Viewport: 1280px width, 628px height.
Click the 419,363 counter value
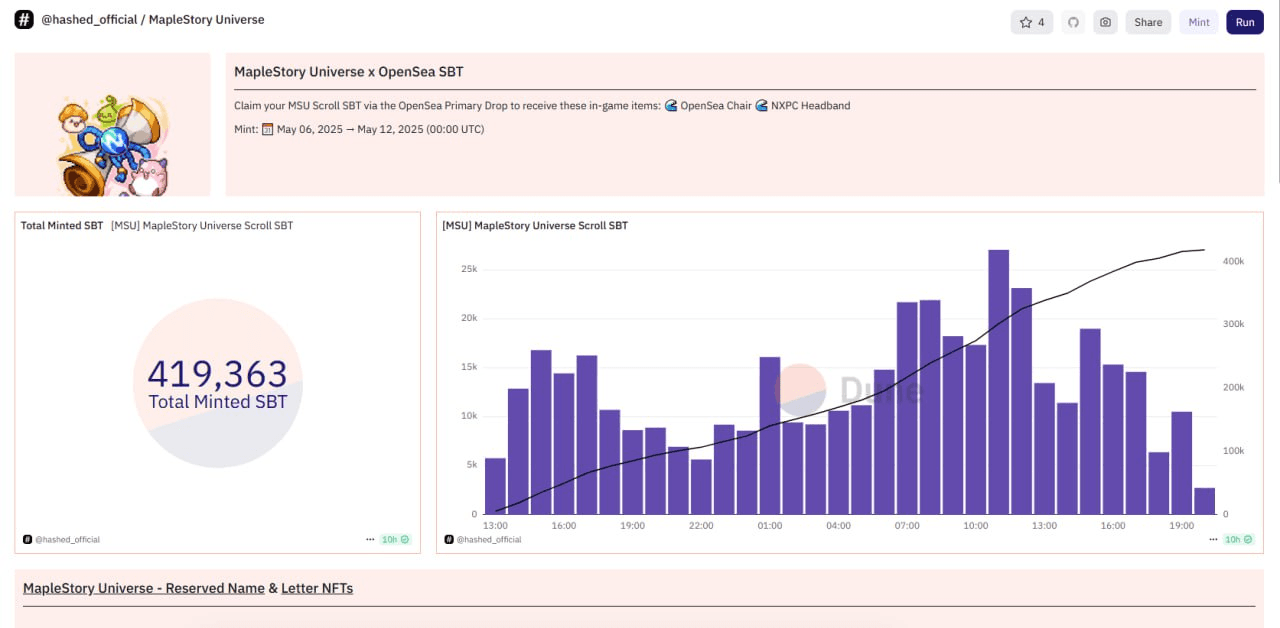pyautogui.click(x=217, y=374)
